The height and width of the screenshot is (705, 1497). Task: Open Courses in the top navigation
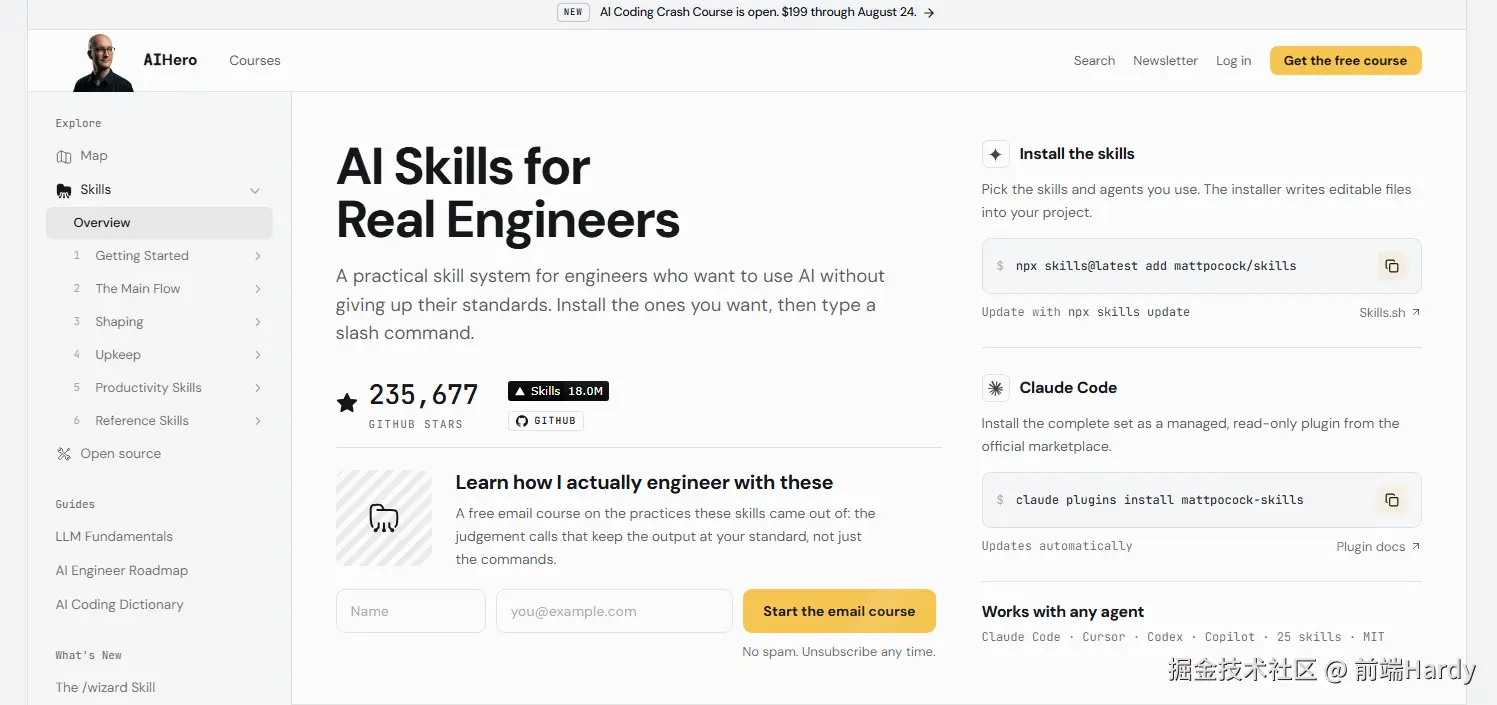click(x=255, y=61)
